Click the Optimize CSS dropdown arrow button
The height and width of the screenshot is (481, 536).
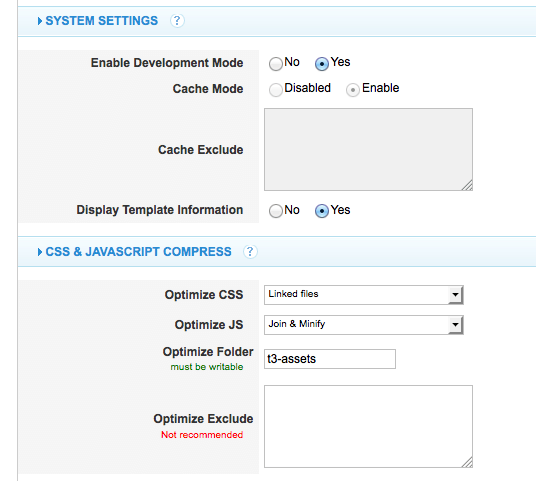[455, 295]
